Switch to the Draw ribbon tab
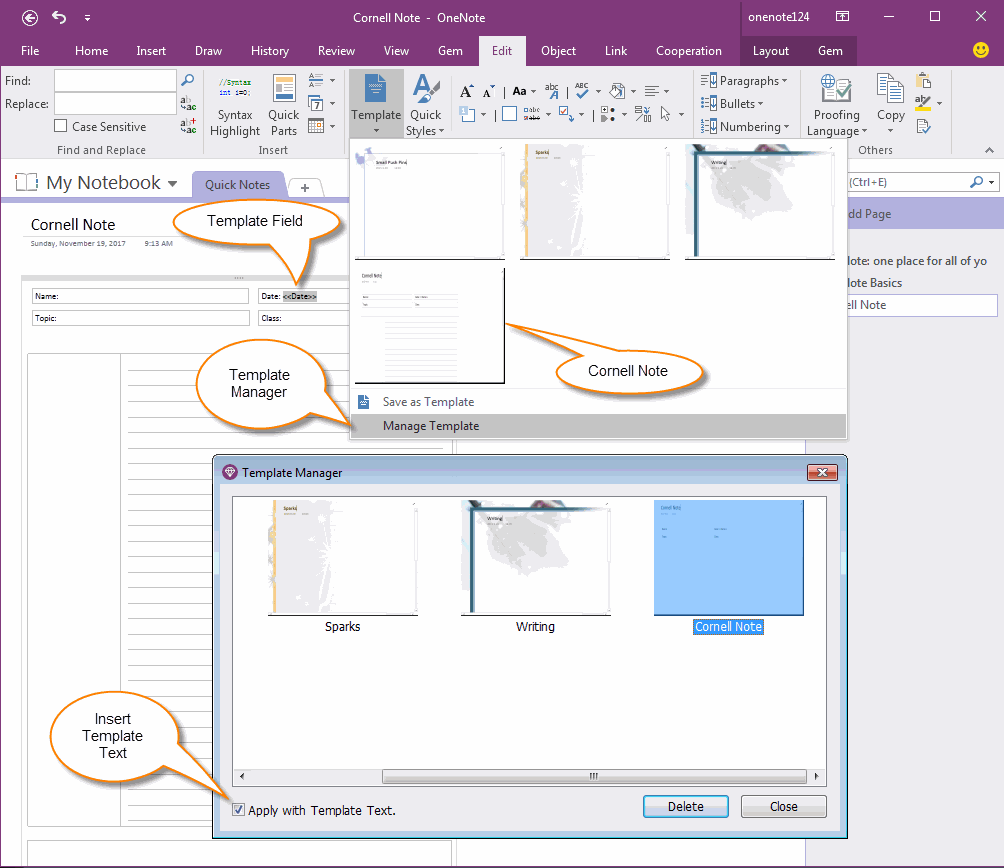 point(208,51)
